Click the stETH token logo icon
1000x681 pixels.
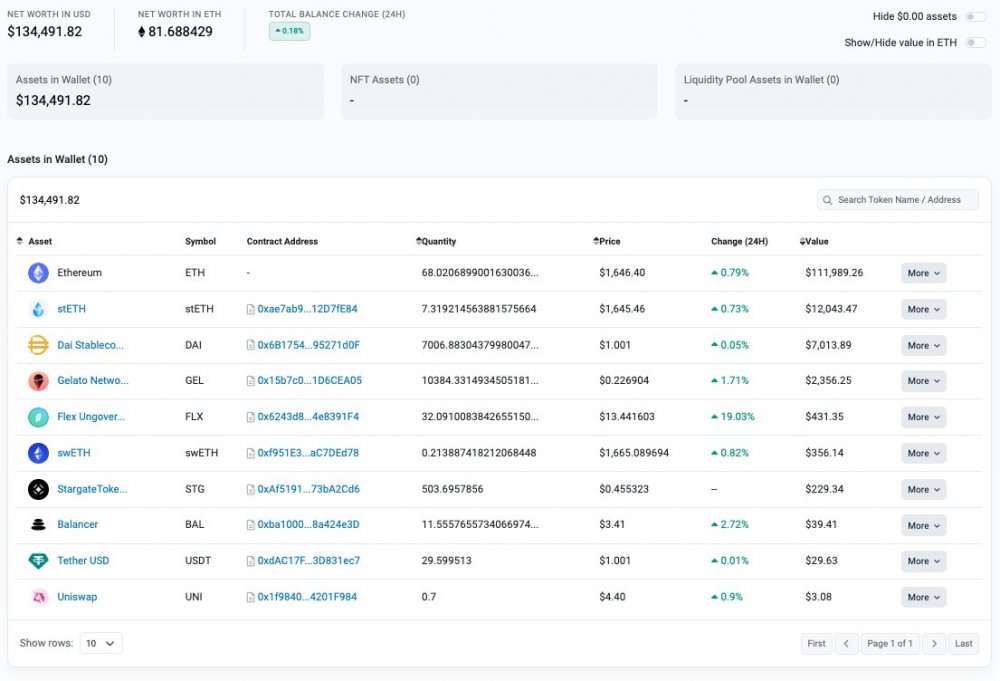(38, 309)
